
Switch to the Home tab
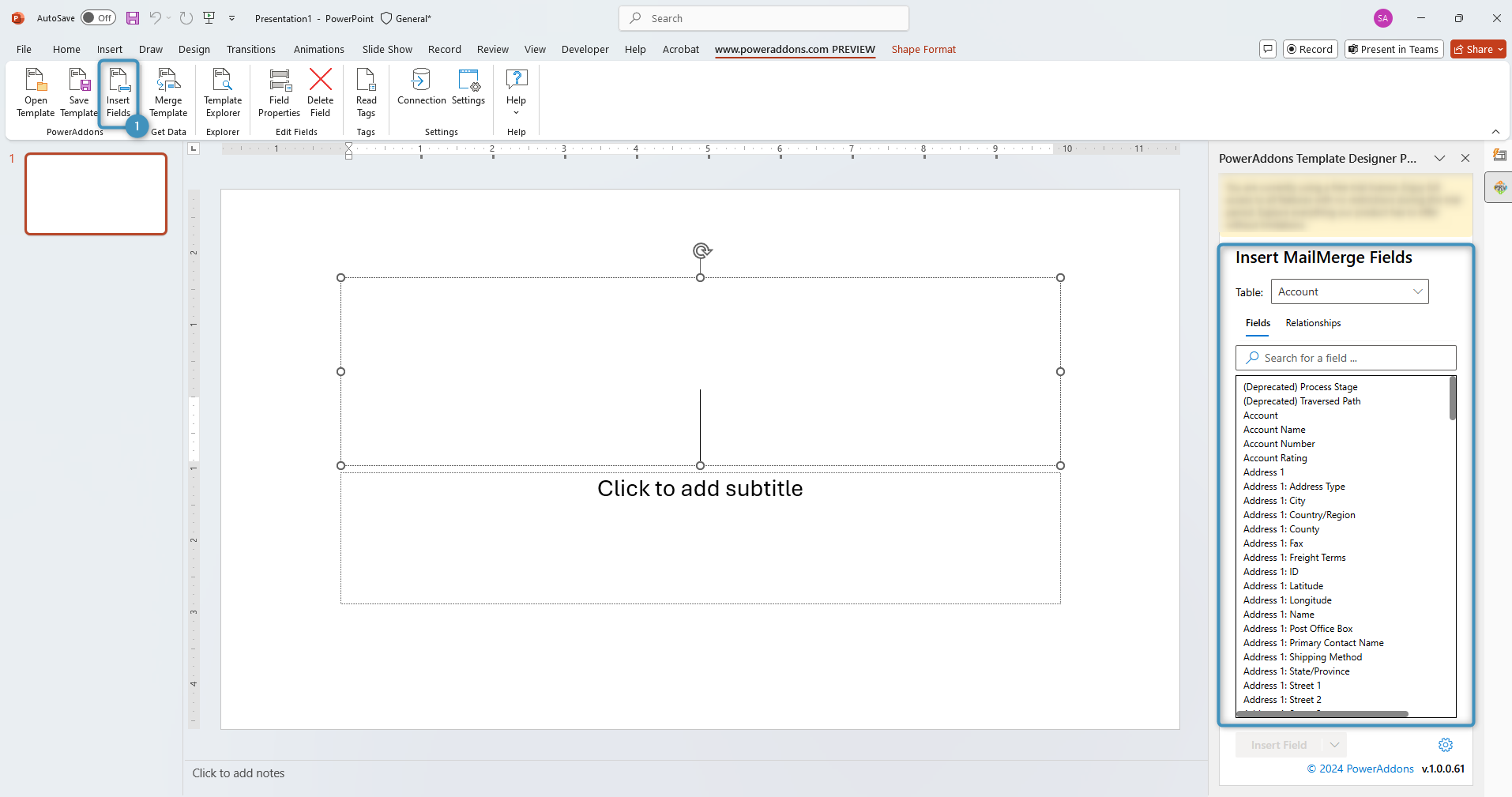[66, 49]
